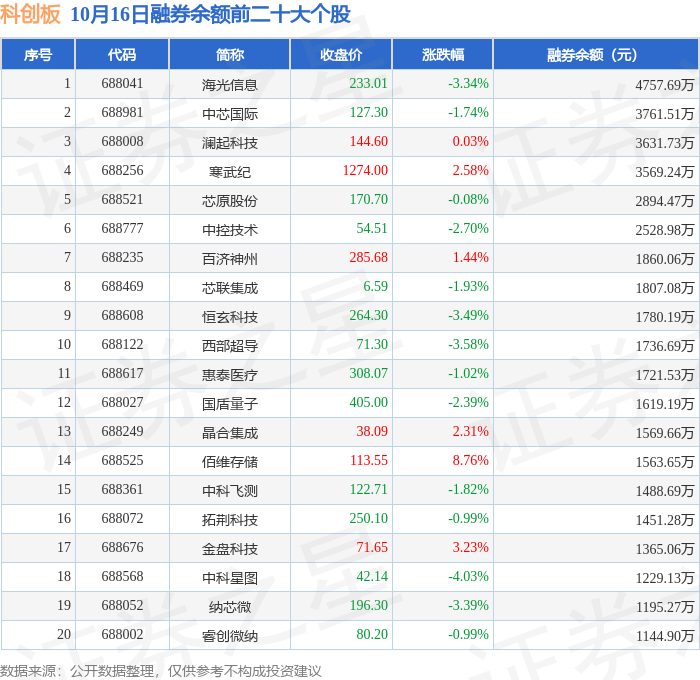Select stock name 芯联集成

point(229,288)
